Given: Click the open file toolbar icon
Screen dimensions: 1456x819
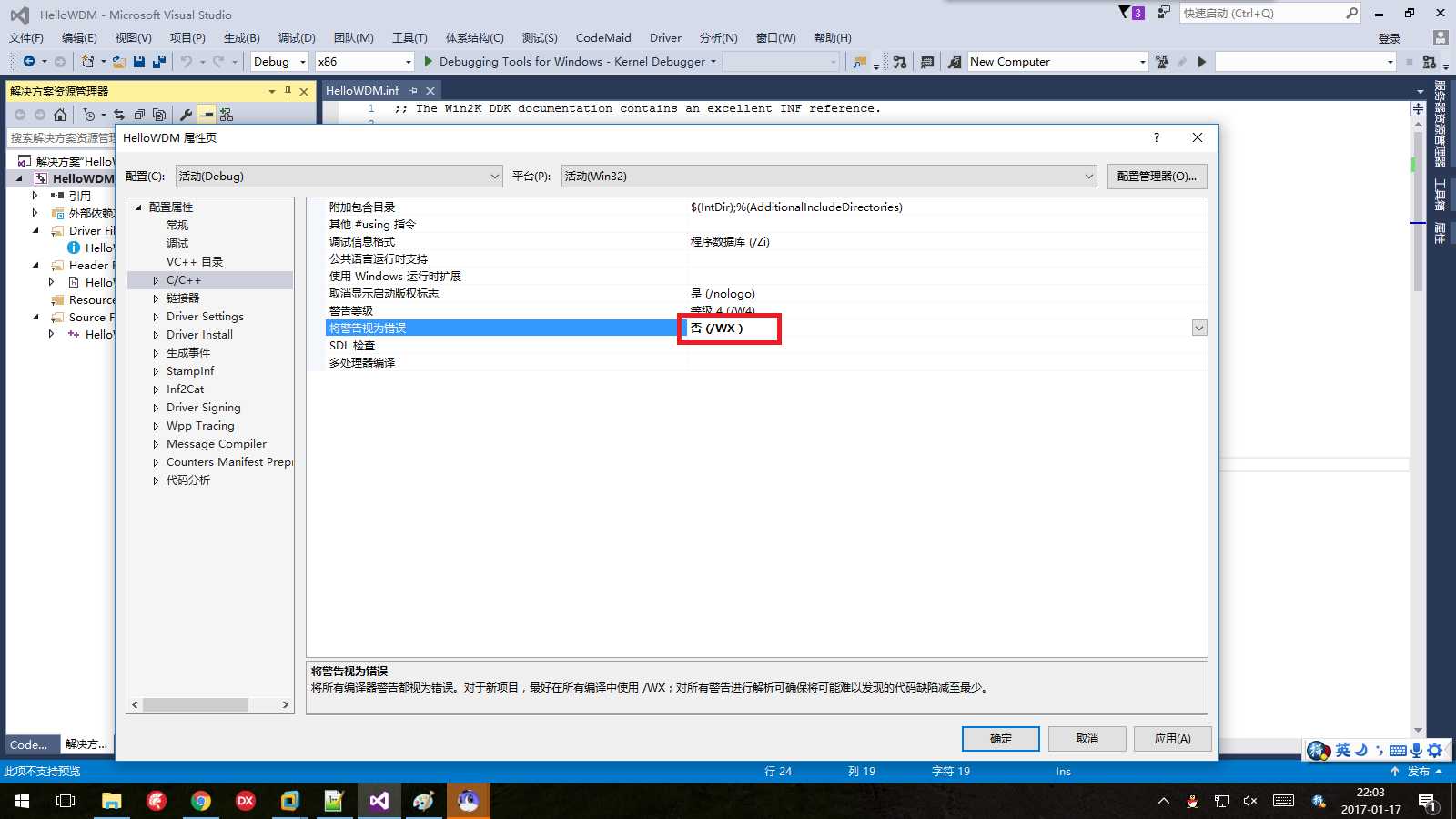Looking at the screenshot, I should (x=119, y=61).
